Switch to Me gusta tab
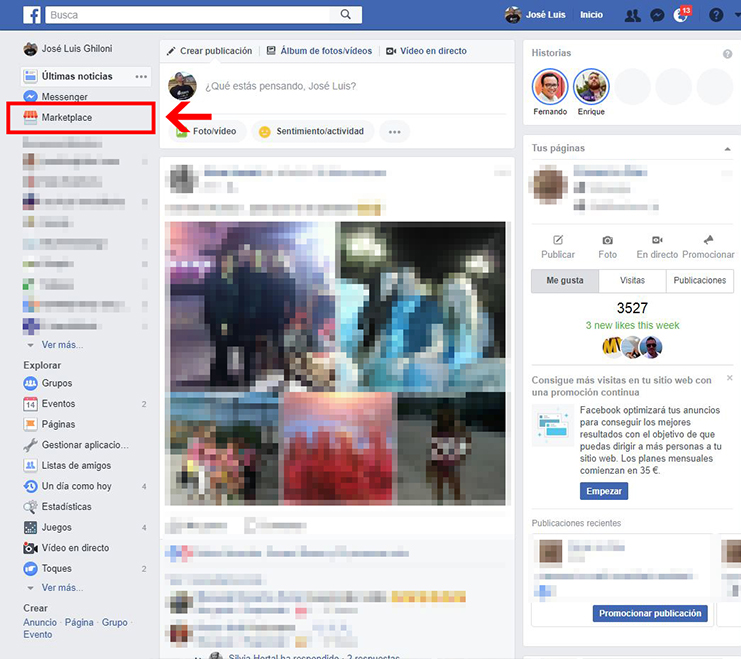Screen dimensions: 741x659 click(565, 280)
